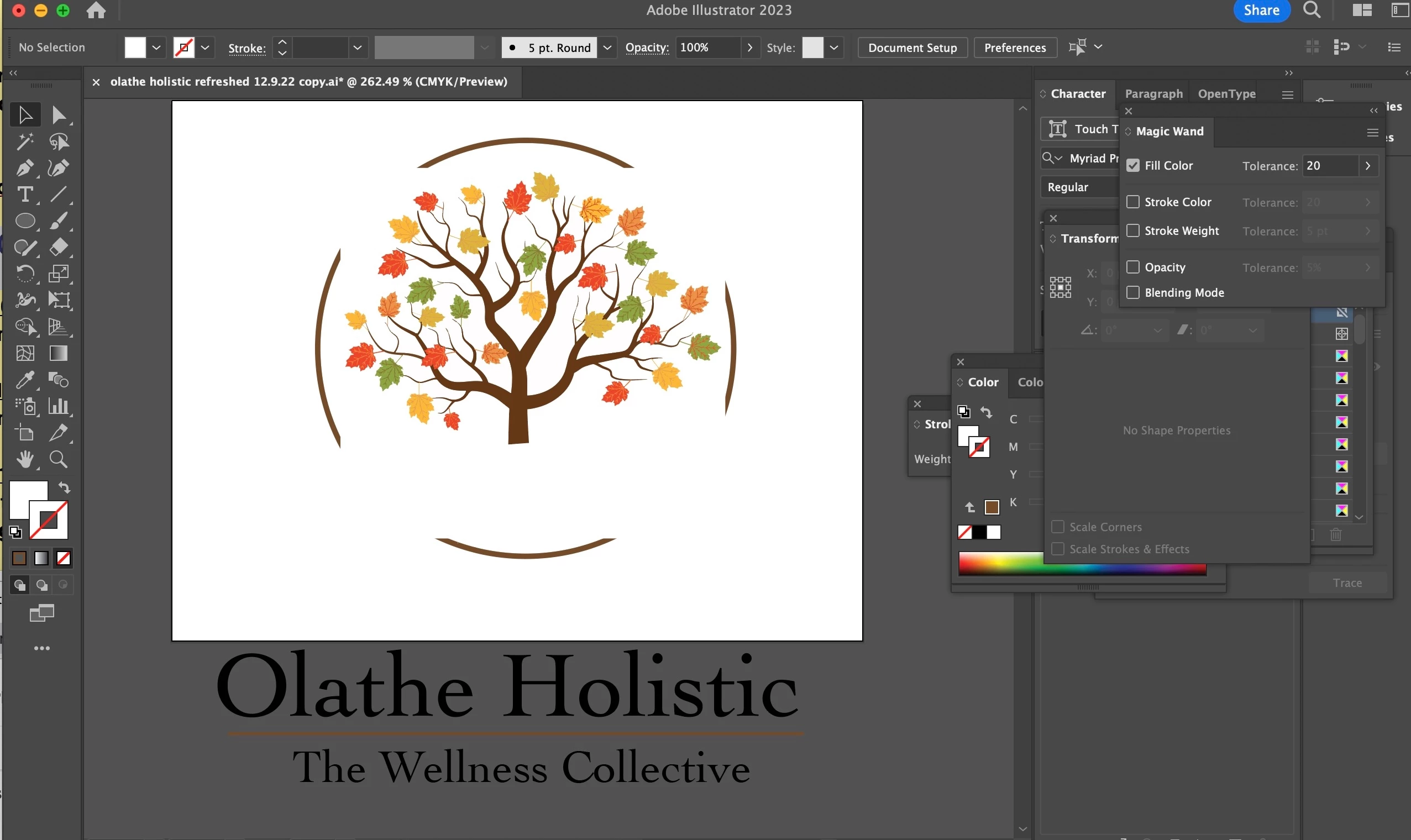Click the Document Setup button

point(912,48)
